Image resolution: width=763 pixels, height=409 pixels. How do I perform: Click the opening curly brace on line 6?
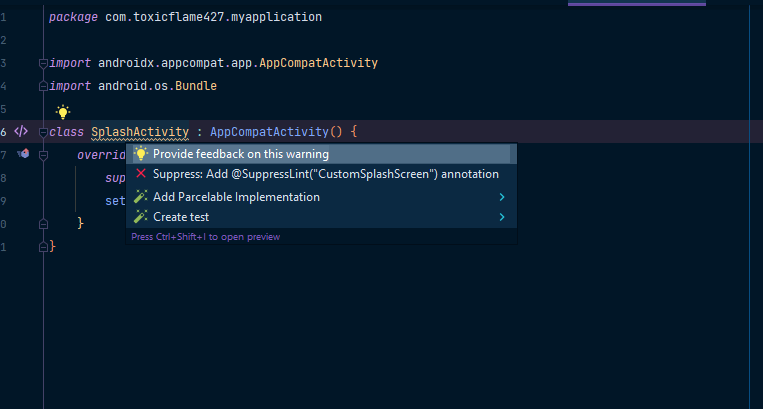(x=354, y=131)
